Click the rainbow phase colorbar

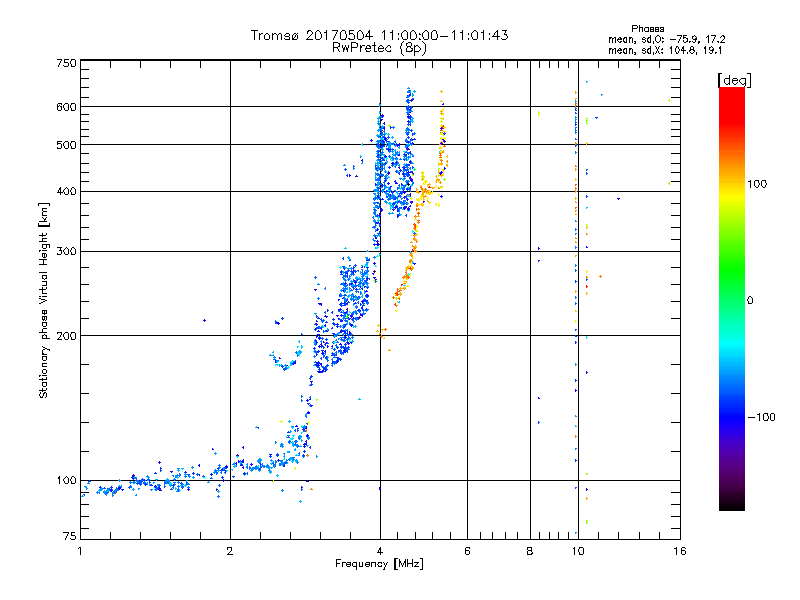pos(732,299)
